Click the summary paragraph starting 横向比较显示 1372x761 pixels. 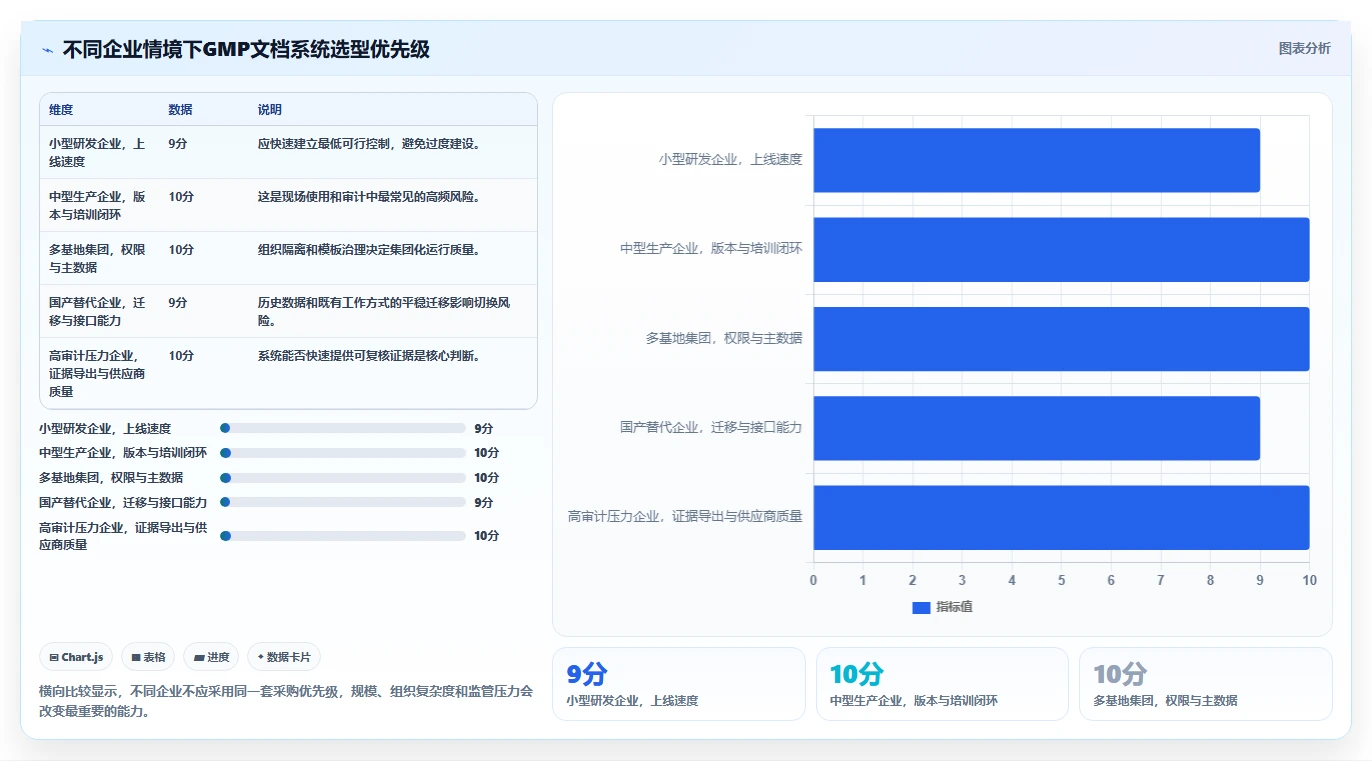click(286, 701)
